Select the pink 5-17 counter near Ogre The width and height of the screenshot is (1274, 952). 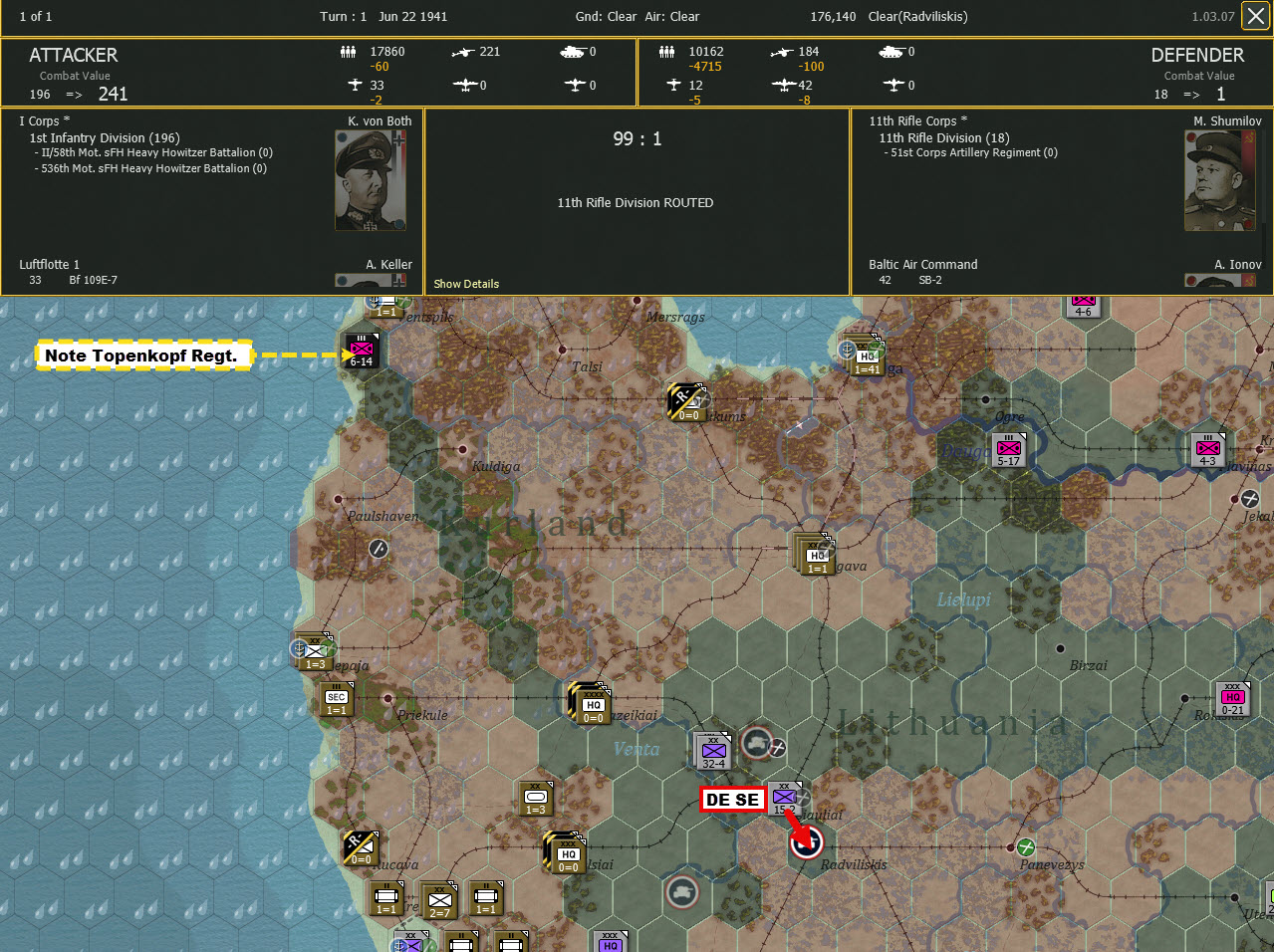point(1009,450)
